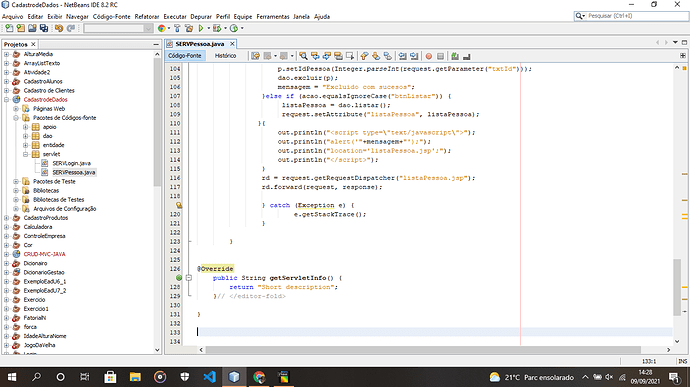Click Stop Macro Recording icon
Image resolution: width=690 pixels, height=387 pixels.
tap(440, 56)
